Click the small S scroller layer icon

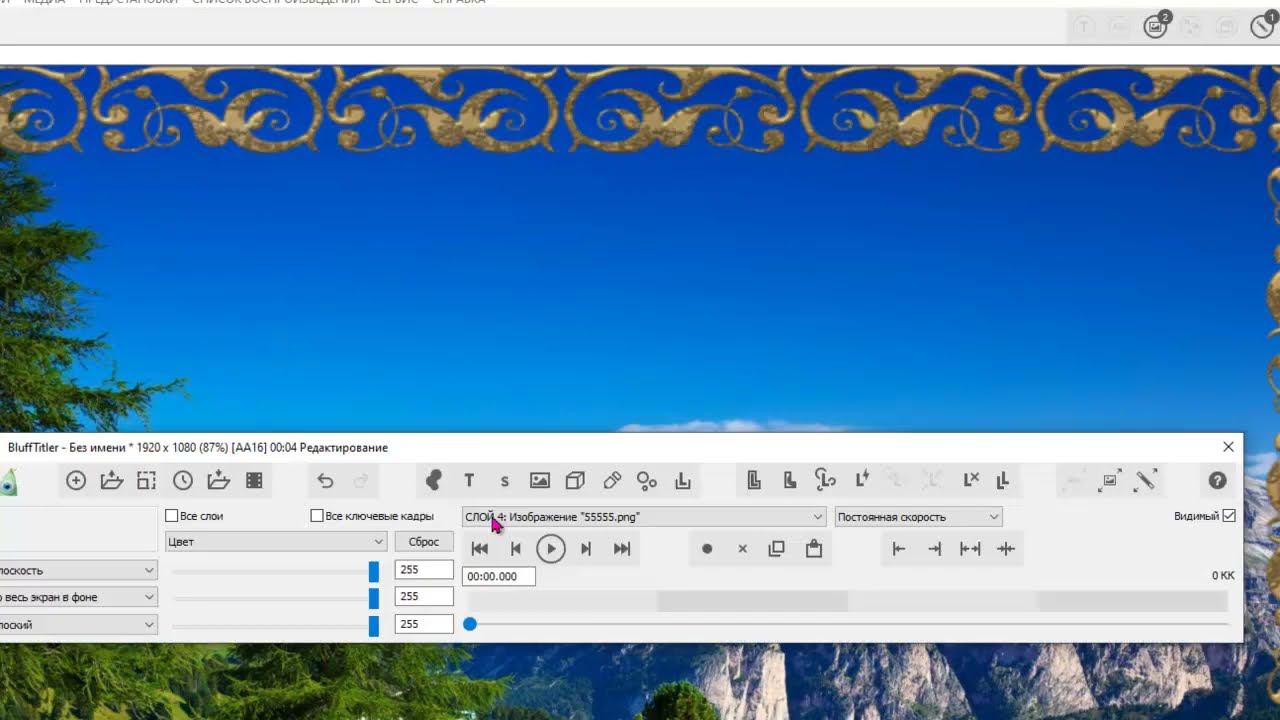coord(504,481)
